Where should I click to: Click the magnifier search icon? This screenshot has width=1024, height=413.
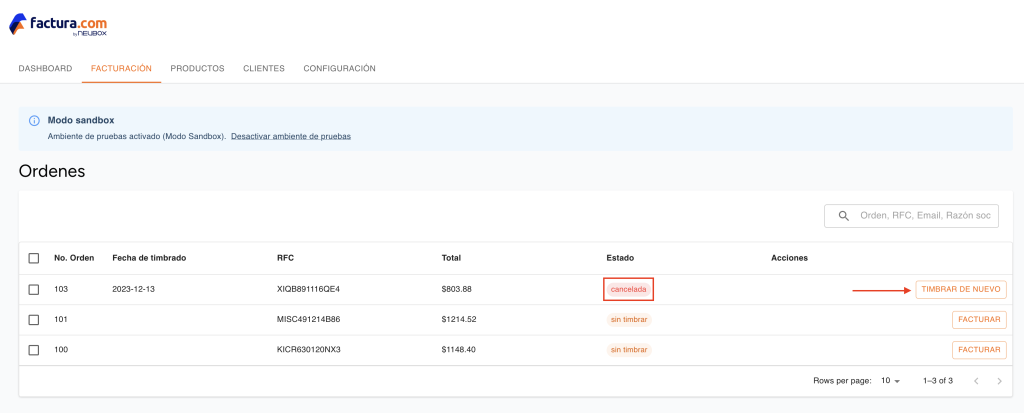click(844, 216)
